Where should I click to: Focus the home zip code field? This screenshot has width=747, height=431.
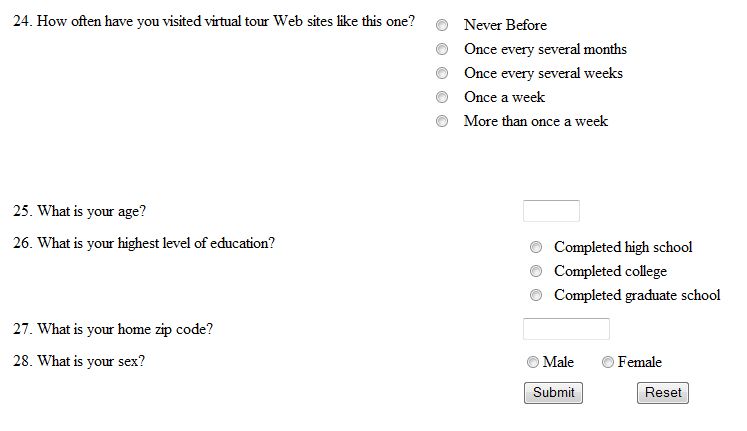pyautogui.click(x=566, y=329)
